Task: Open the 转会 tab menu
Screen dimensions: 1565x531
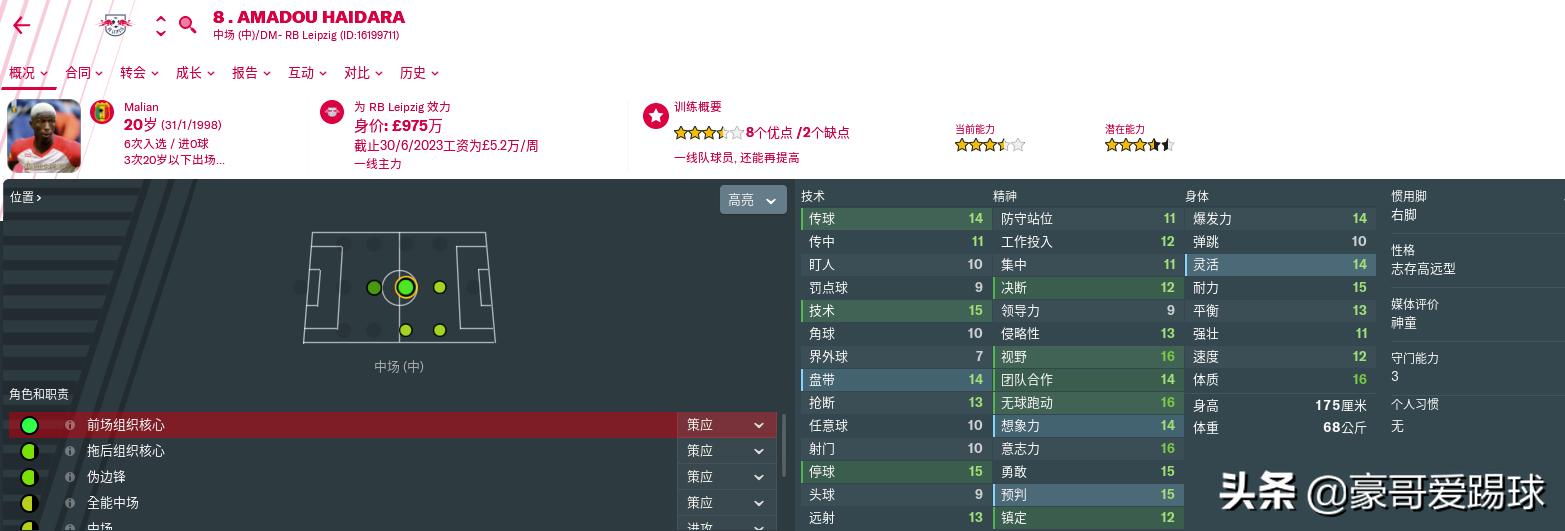Action: pyautogui.click(x=140, y=73)
